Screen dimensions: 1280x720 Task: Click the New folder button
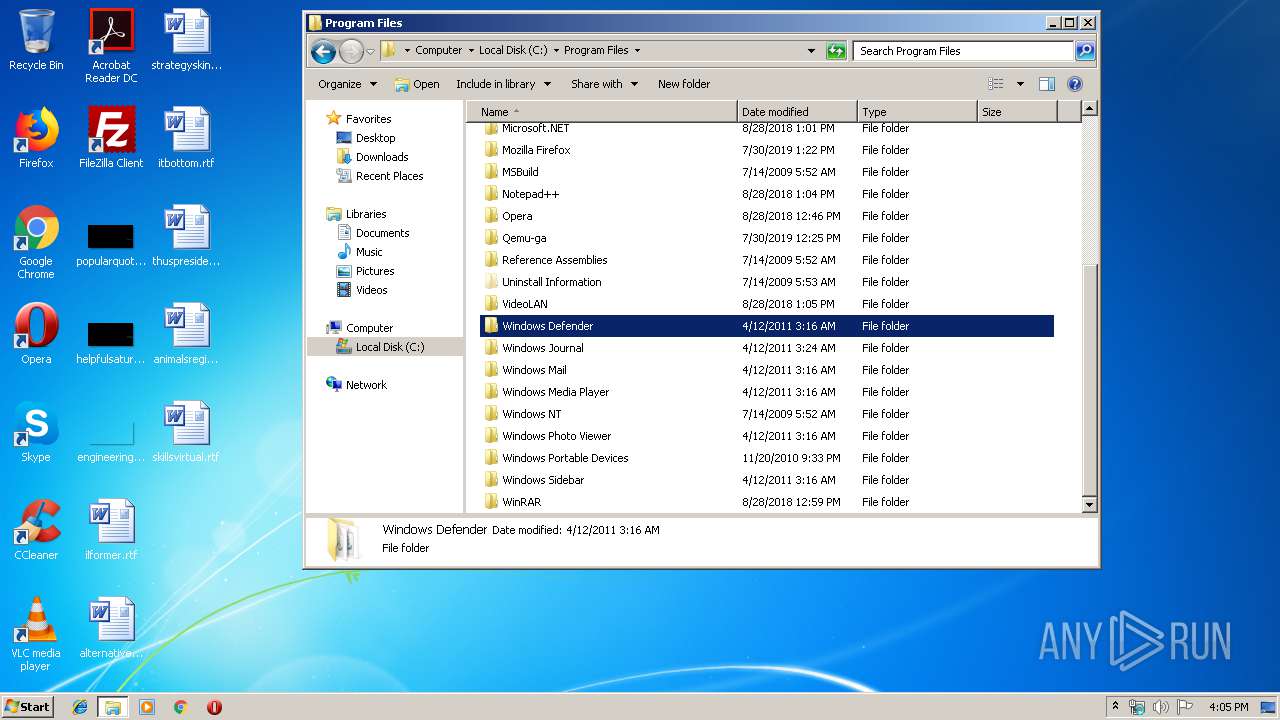click(683, 84)
